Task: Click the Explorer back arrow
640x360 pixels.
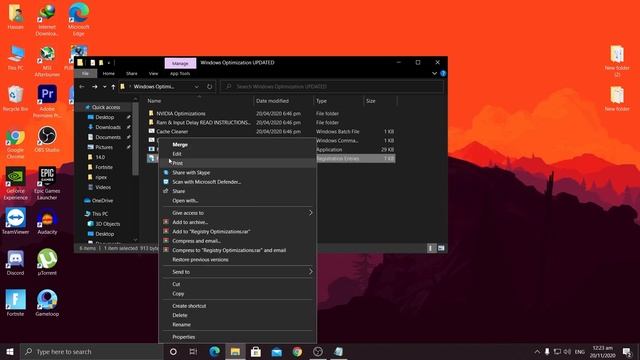Action: click(x=82, y=87)
